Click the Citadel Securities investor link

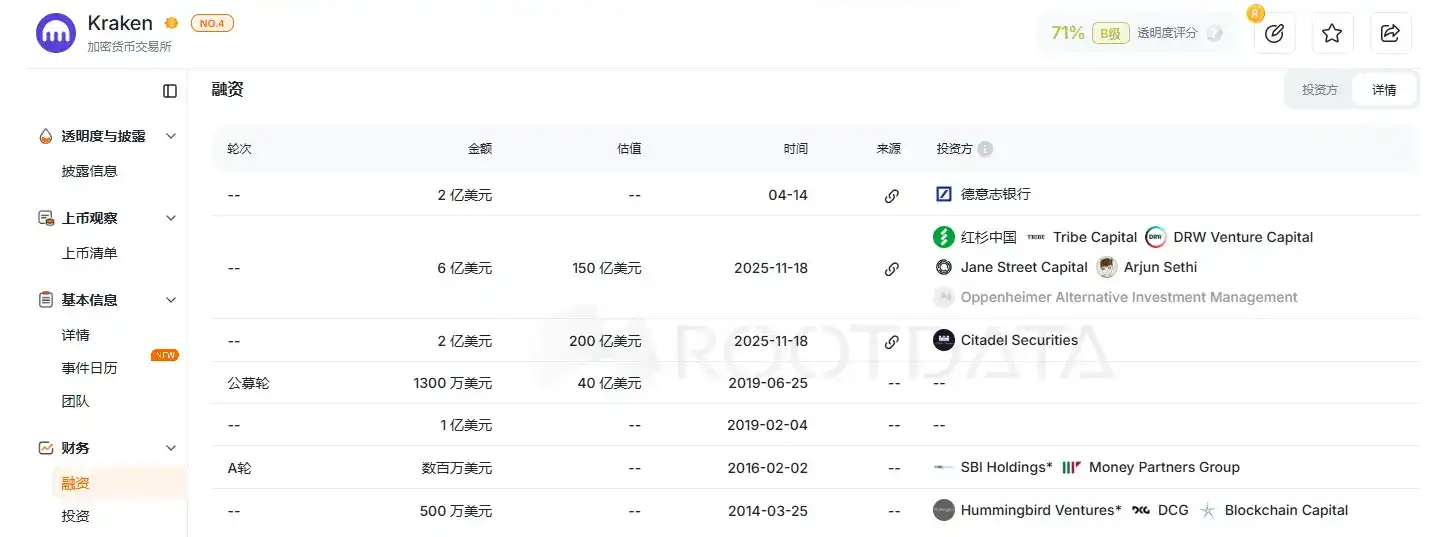(1018, 340)
